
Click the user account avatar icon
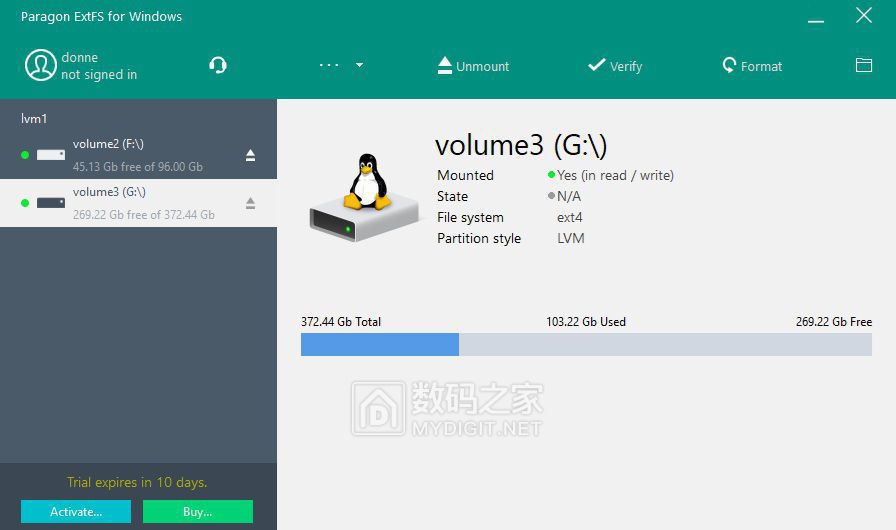pyautogui.click(x=40, y=65)
